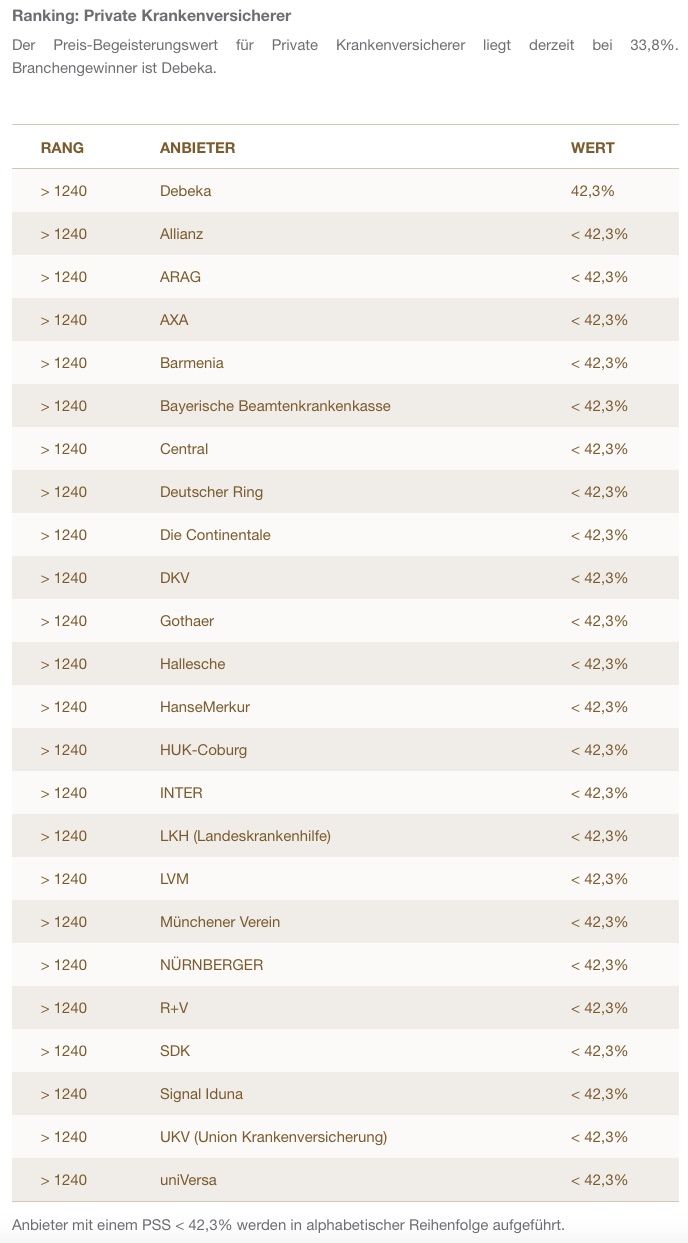688x1243 pixels.
Task: Click the ARAG provider name
Action: click(180, 277)
